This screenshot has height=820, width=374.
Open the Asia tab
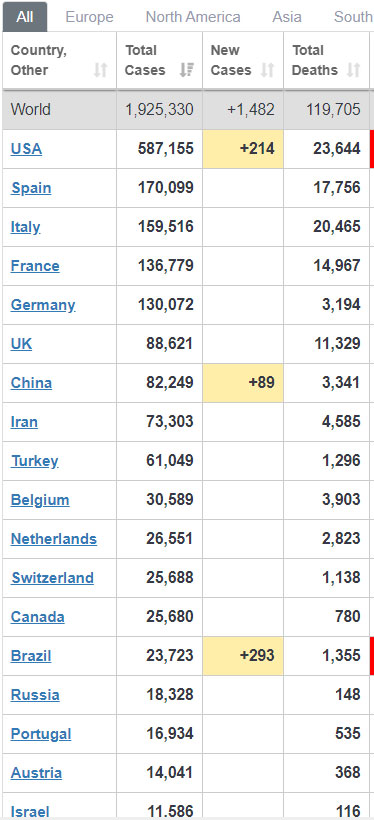point(287,17)
